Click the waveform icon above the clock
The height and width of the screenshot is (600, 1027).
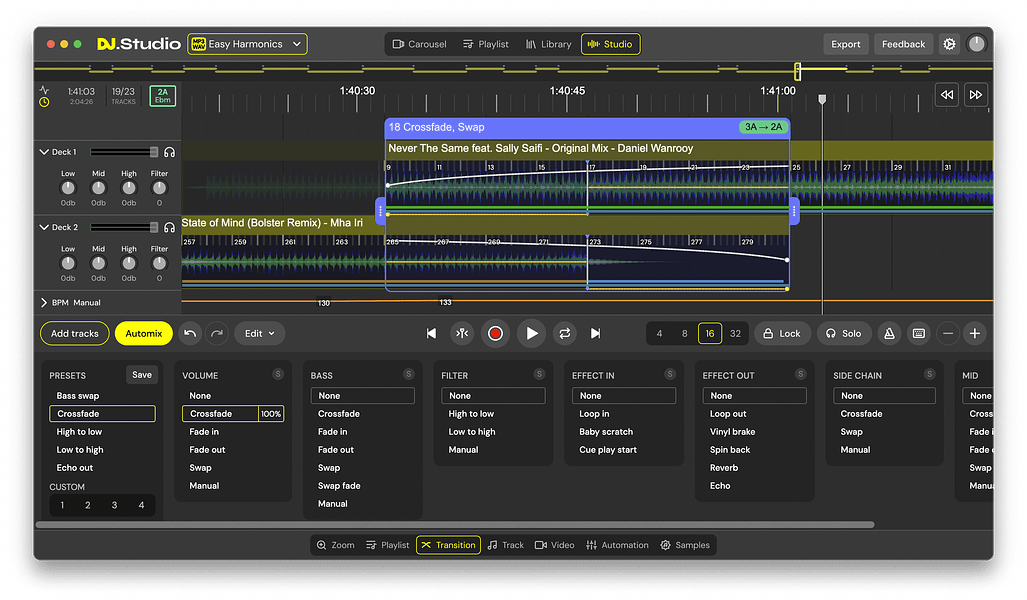(x=44, y=90)
